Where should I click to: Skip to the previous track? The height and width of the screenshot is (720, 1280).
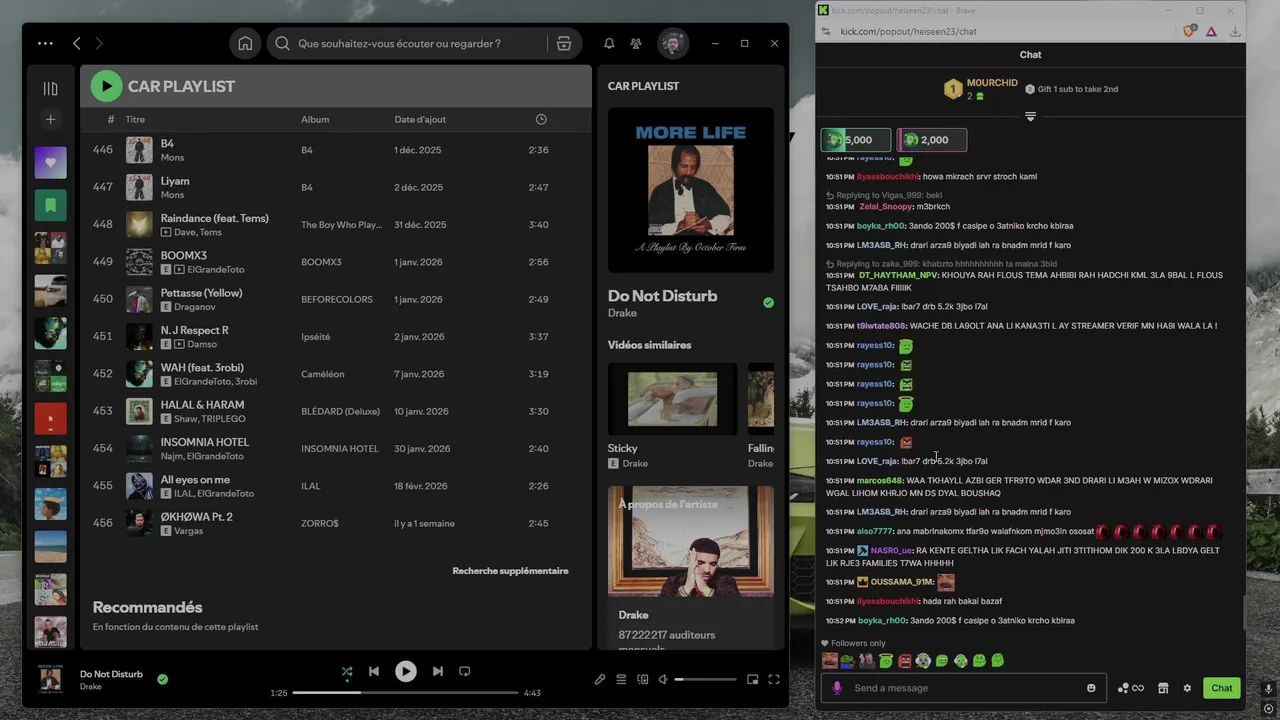(x=374, y=672)
